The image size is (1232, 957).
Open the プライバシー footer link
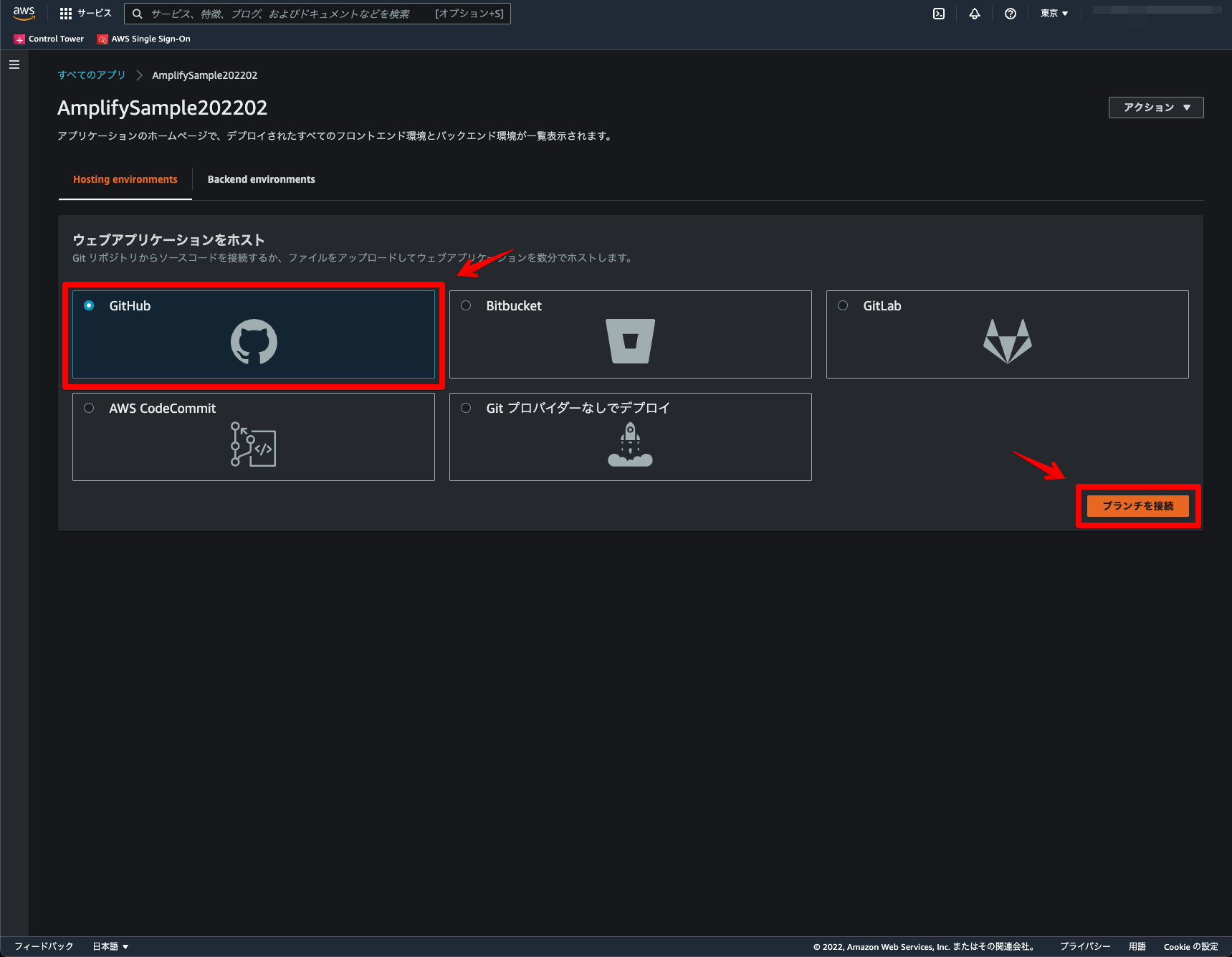[x=1085, y=946]
